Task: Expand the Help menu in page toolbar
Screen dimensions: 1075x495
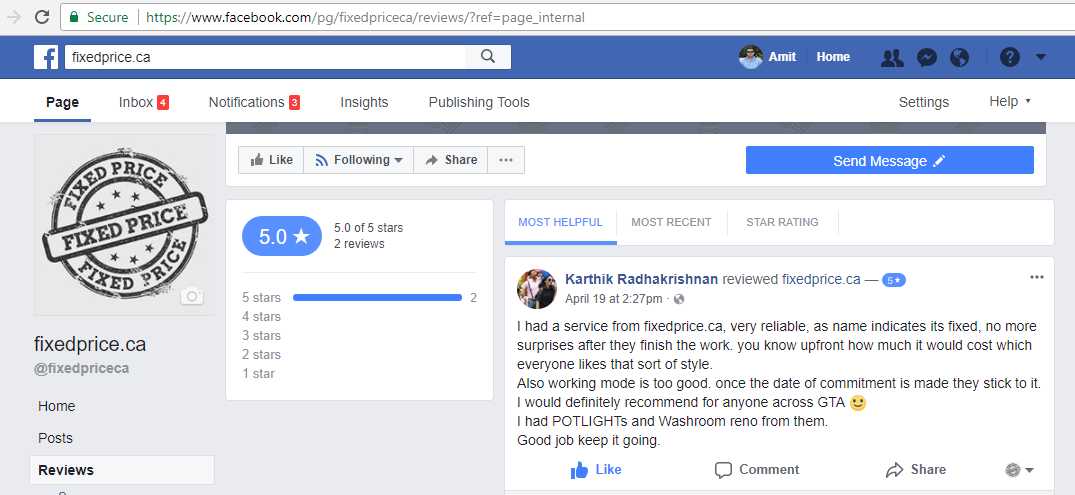Action: pos(1009,102)
